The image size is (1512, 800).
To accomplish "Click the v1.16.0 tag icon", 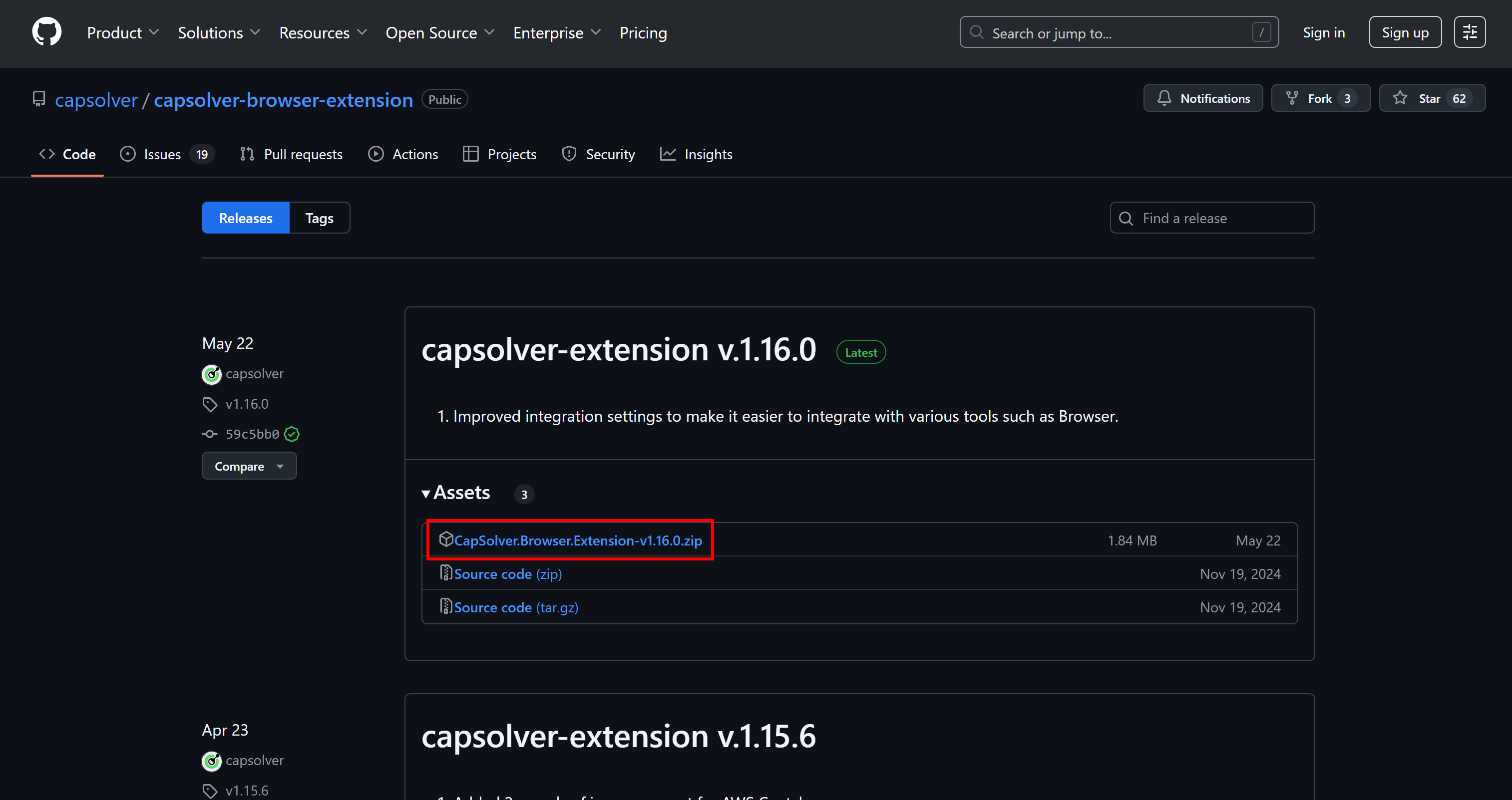I will [210, 404].
